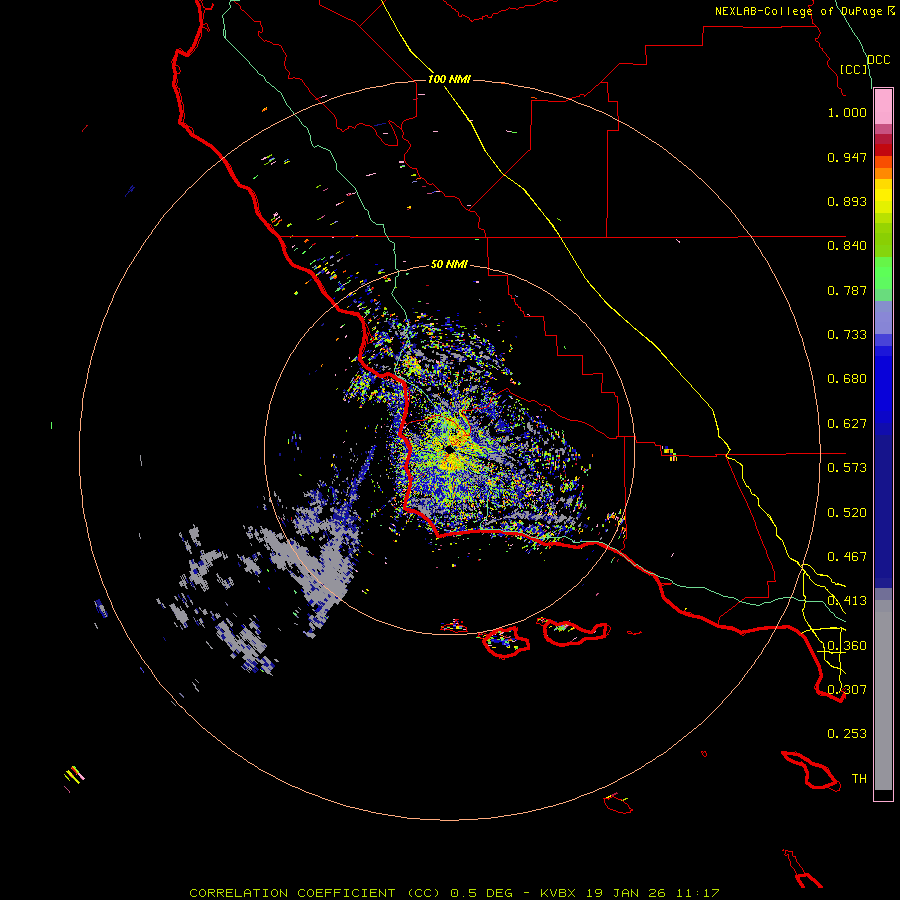Select the 0.840 scale value

(847, 246)
